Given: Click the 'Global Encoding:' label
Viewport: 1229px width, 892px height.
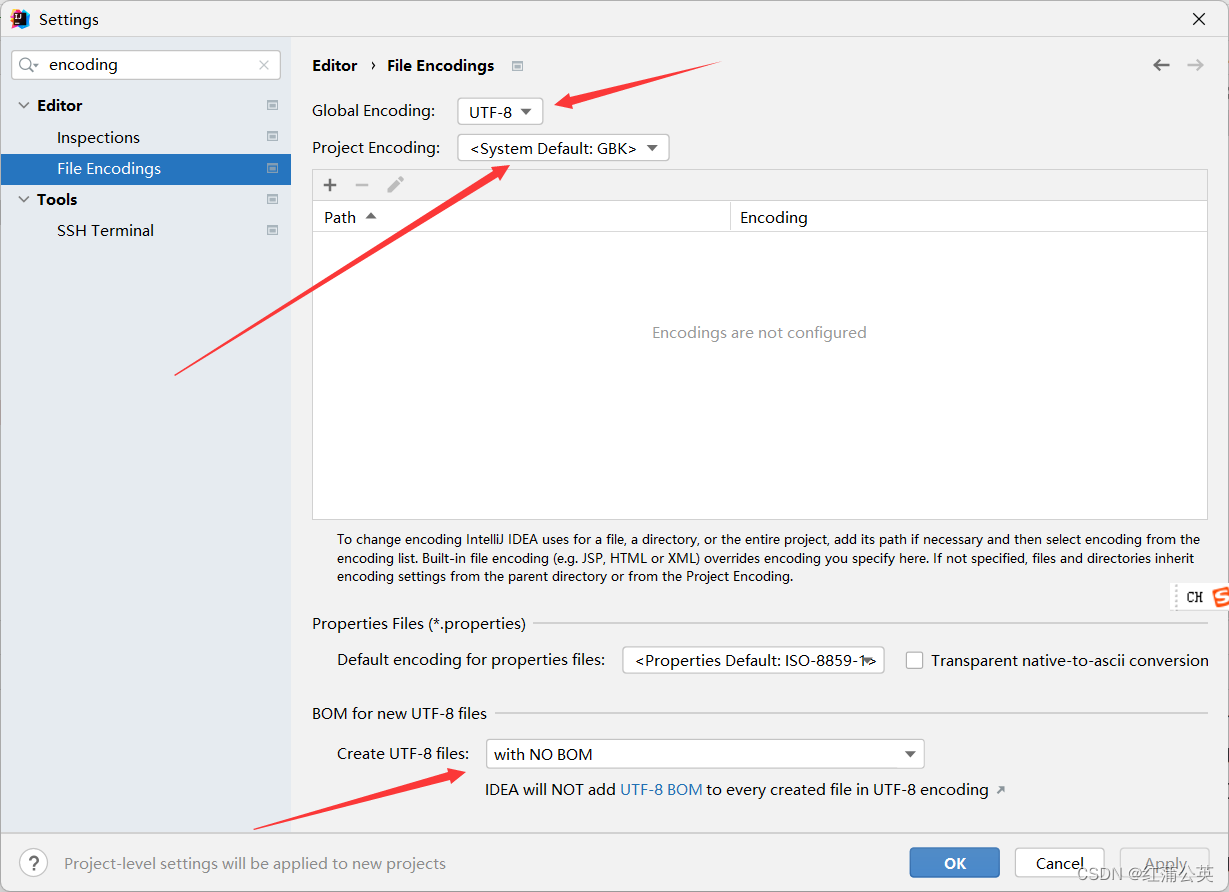Looking at the screenshot, I should pyautogui.click(x=373, y=111).
